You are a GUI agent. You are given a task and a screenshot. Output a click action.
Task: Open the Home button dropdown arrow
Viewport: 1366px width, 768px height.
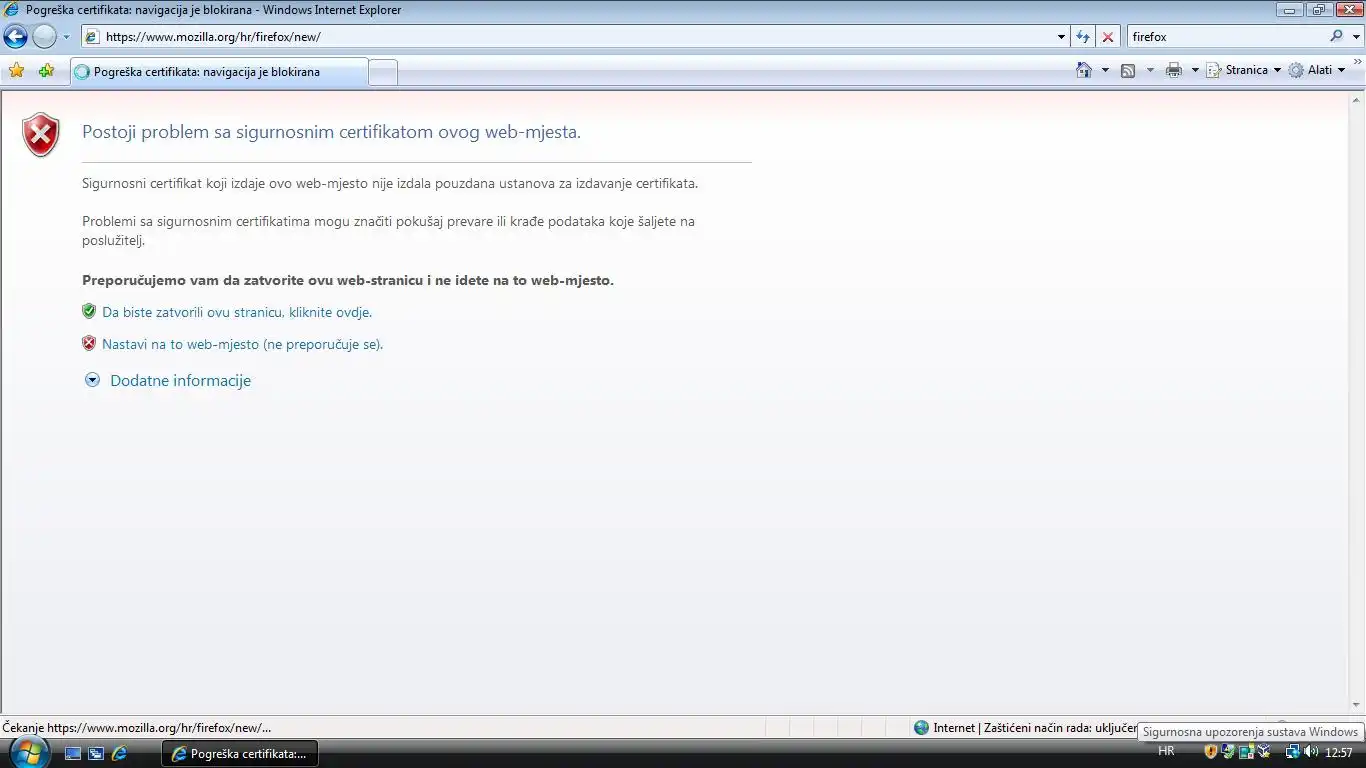tap(1105, 70)
